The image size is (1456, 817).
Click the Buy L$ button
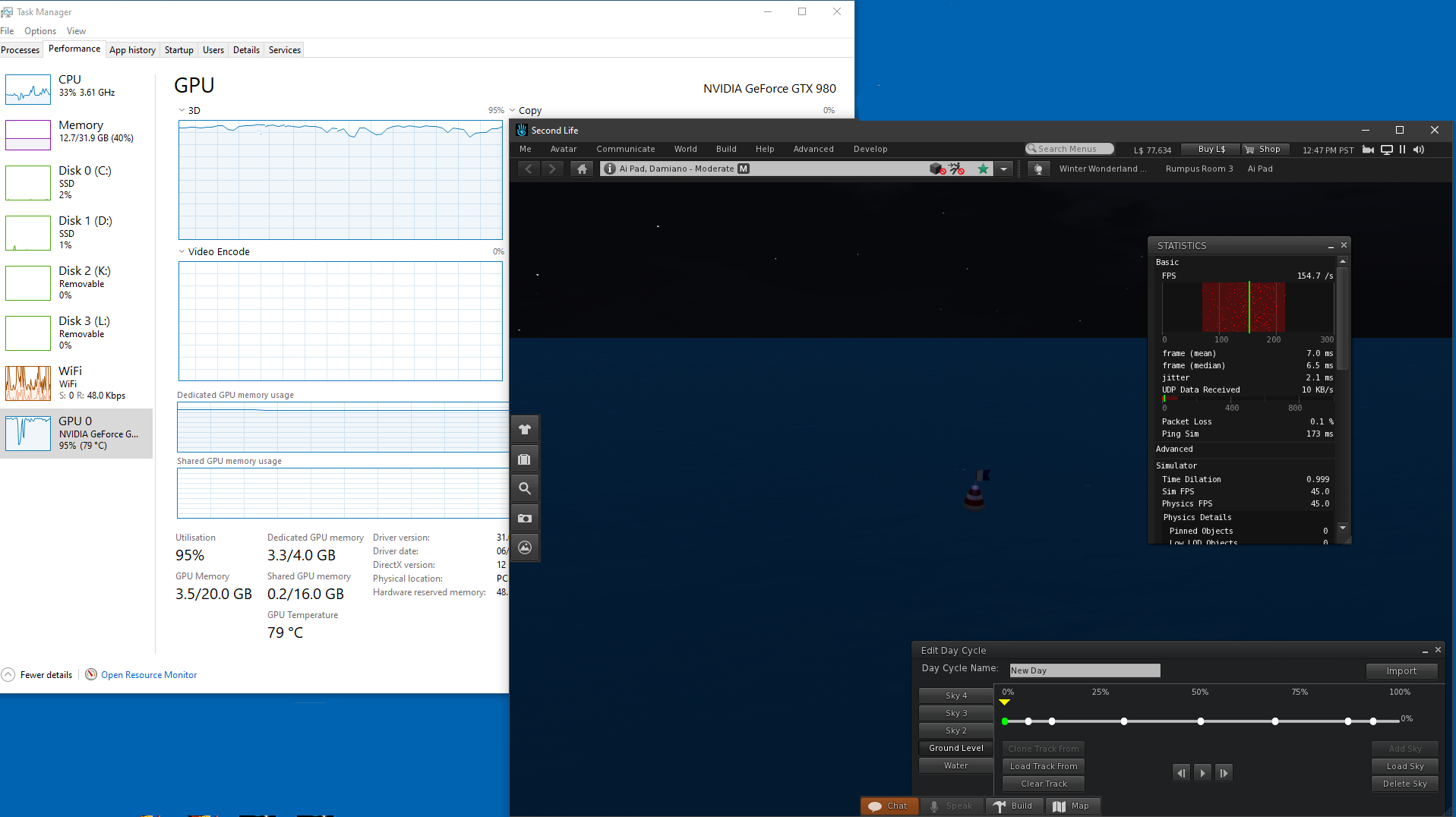[x=1211, y=150]
